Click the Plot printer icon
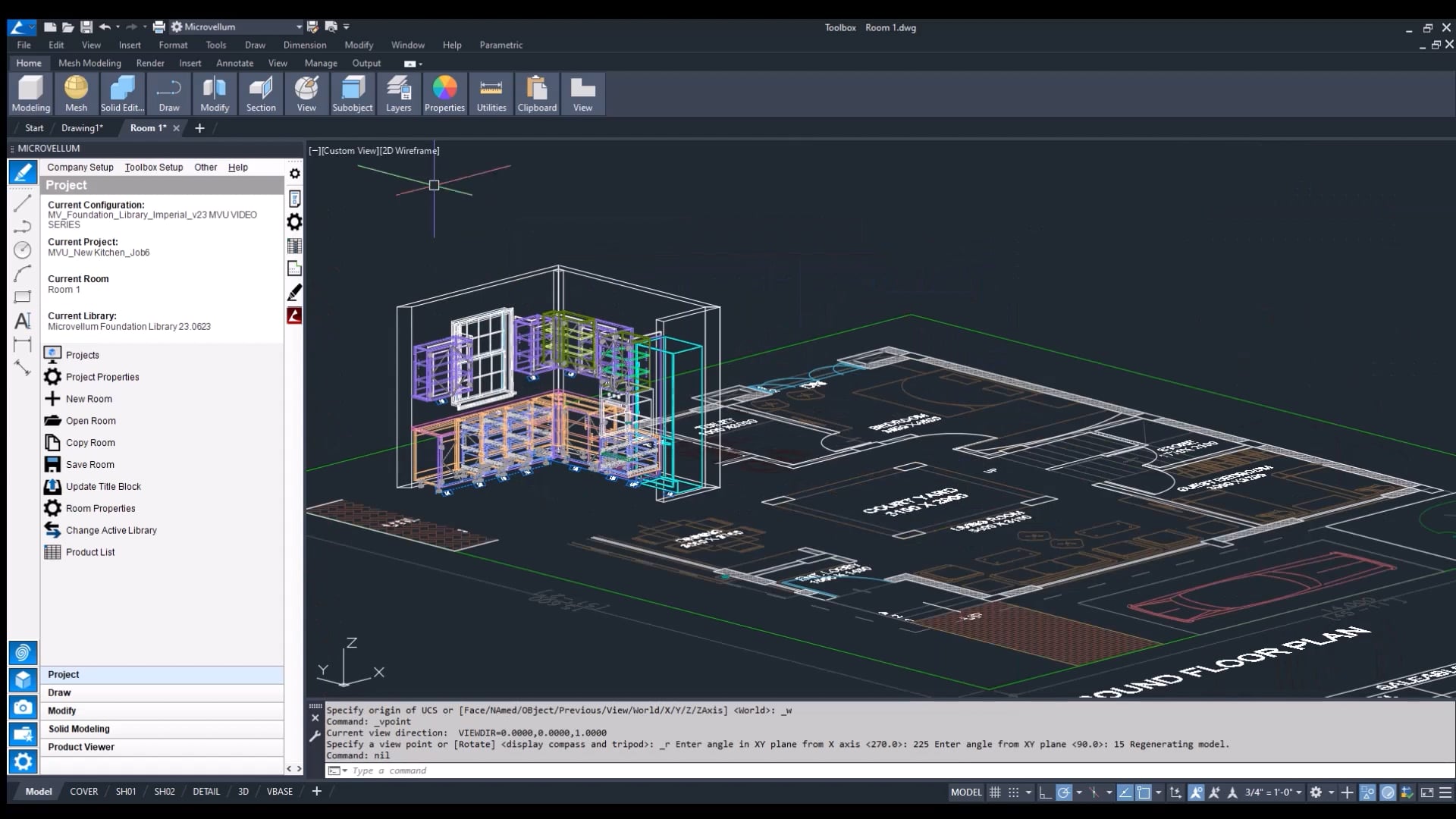The image size is (1456, 819). click(x=158, y=27)
